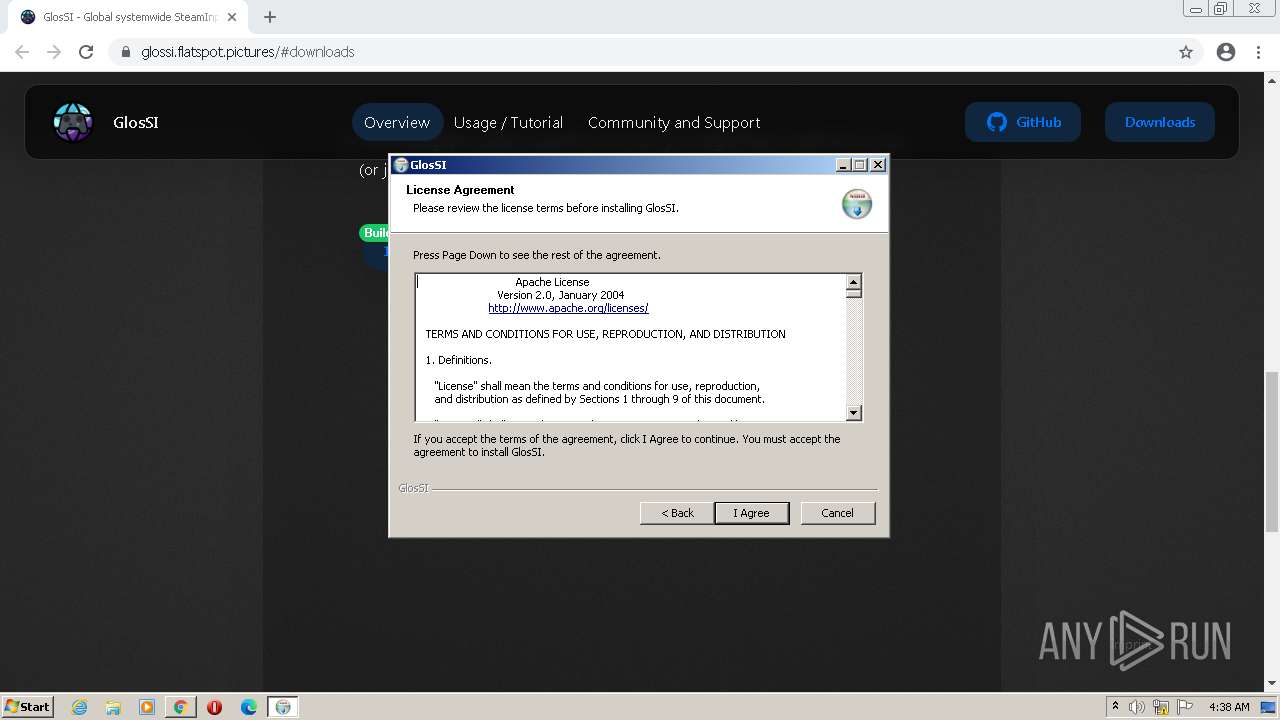Viewport: 1280px width, 720px height.
Task: Select the Overview nav tab
Action: [397, 122]
